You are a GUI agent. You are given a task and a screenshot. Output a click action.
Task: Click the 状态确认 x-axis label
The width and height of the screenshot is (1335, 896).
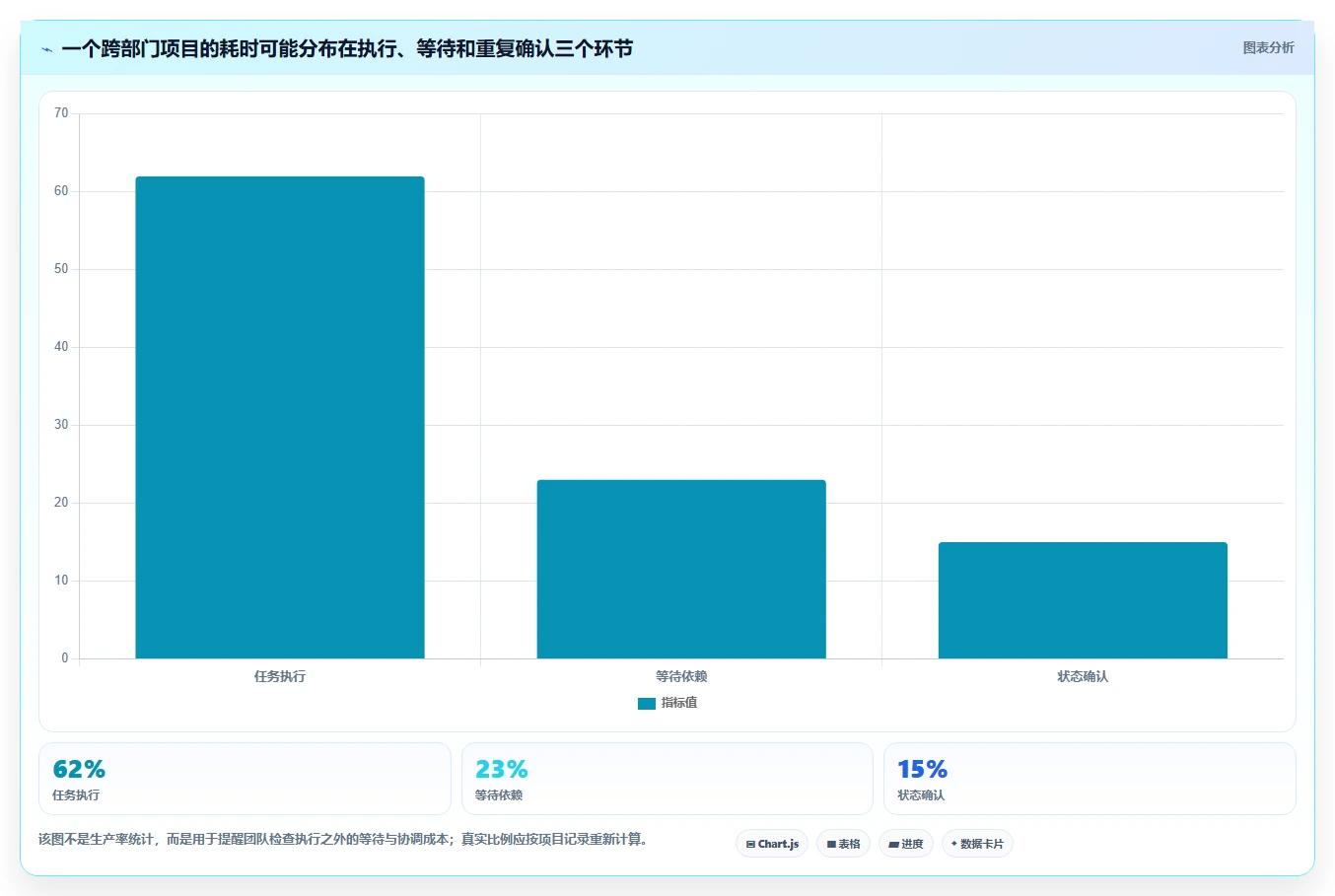point(1083,676)
